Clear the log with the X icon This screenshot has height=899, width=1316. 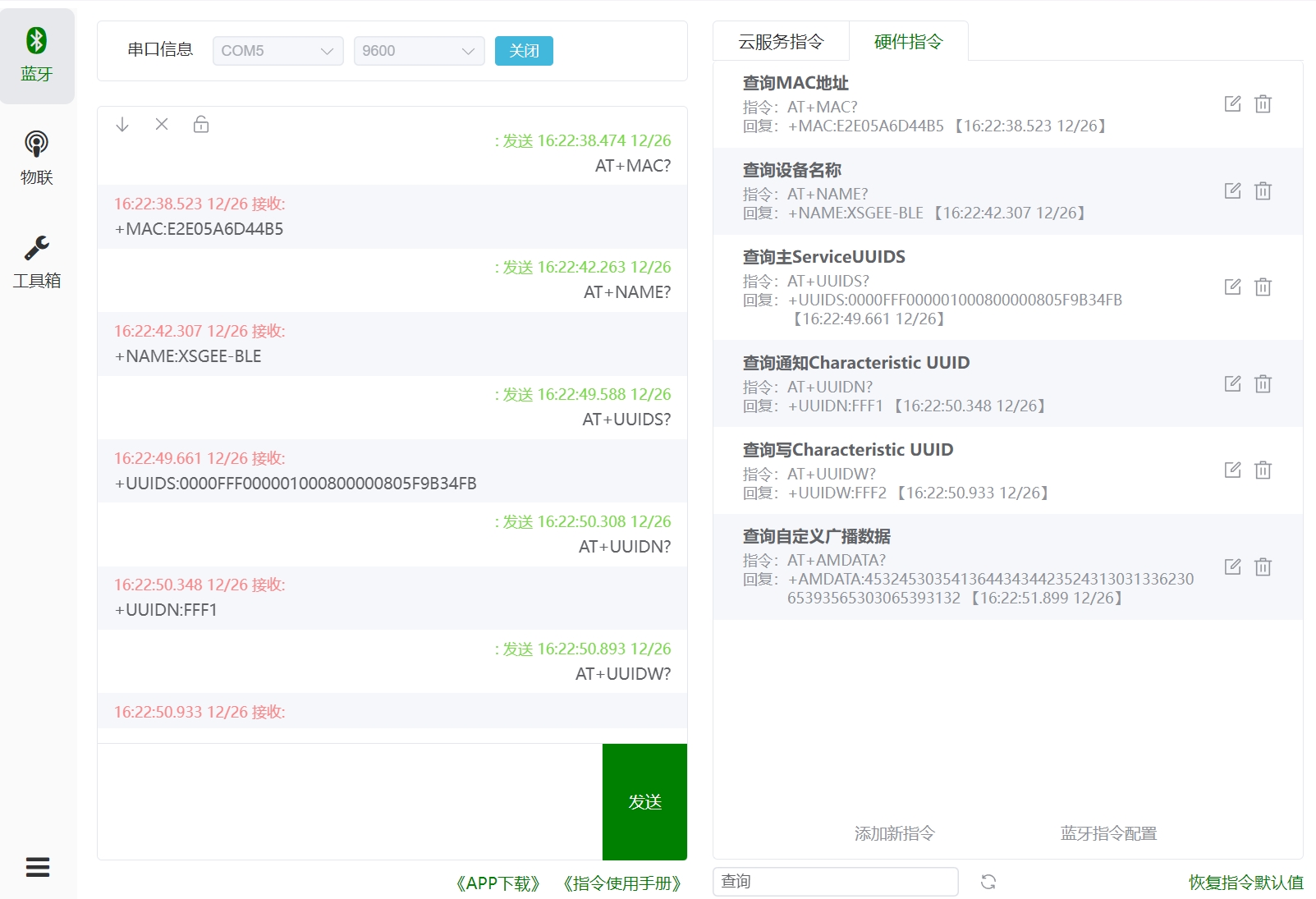(162, 125)
